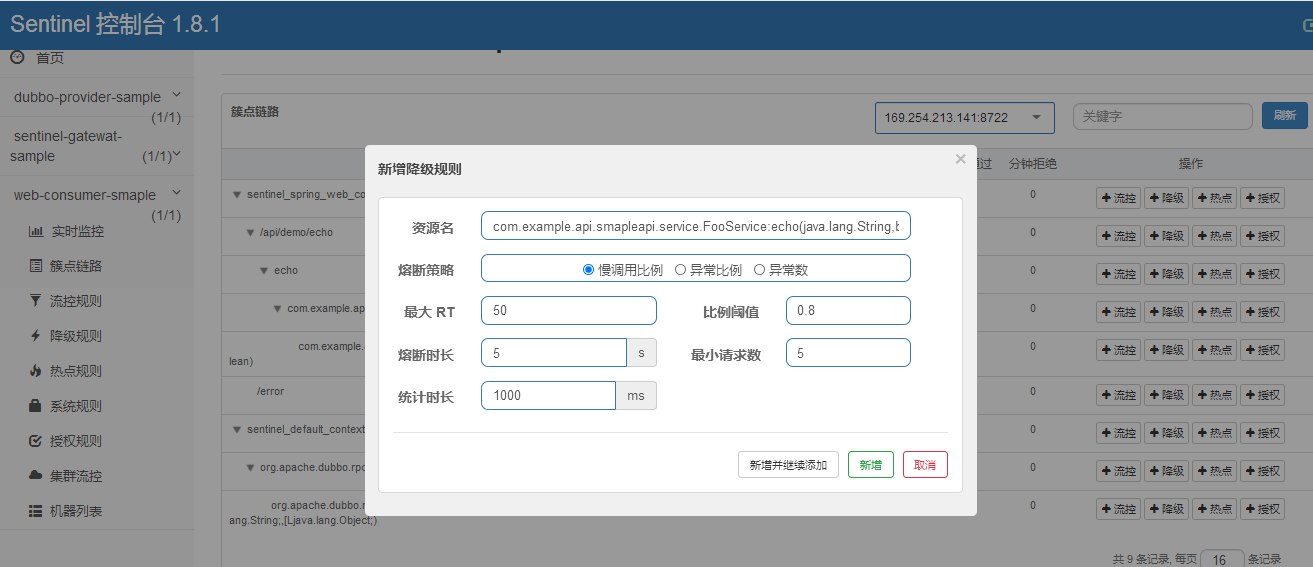Click the 资源名 input field
This screenshot has width=1313, height=567.
click(695, 227)
